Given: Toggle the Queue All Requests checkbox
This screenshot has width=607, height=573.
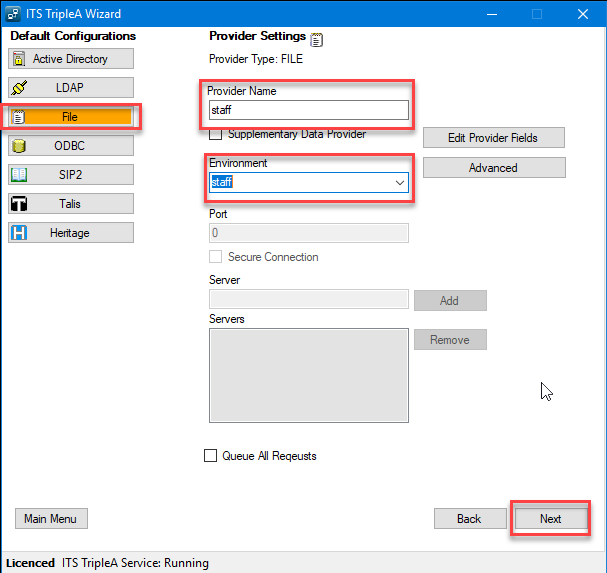Looking at the screenshot, I should click(210, 456).
